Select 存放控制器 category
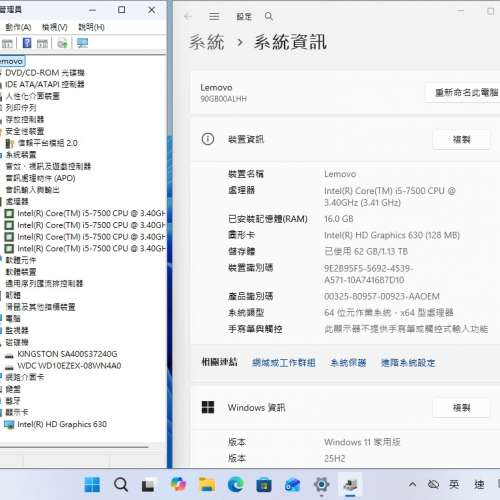 pyautogui.click(x=25, y=119)
